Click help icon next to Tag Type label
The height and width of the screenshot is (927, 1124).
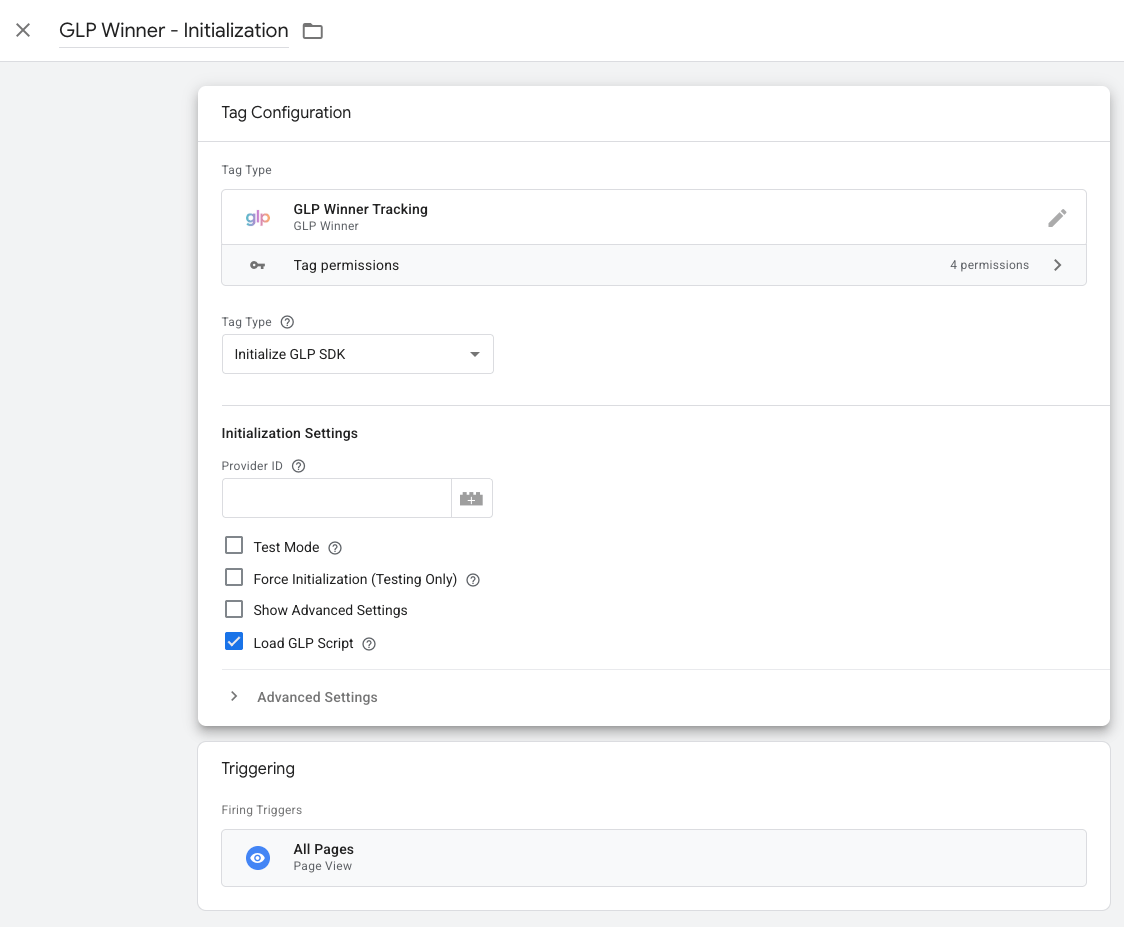288,322
